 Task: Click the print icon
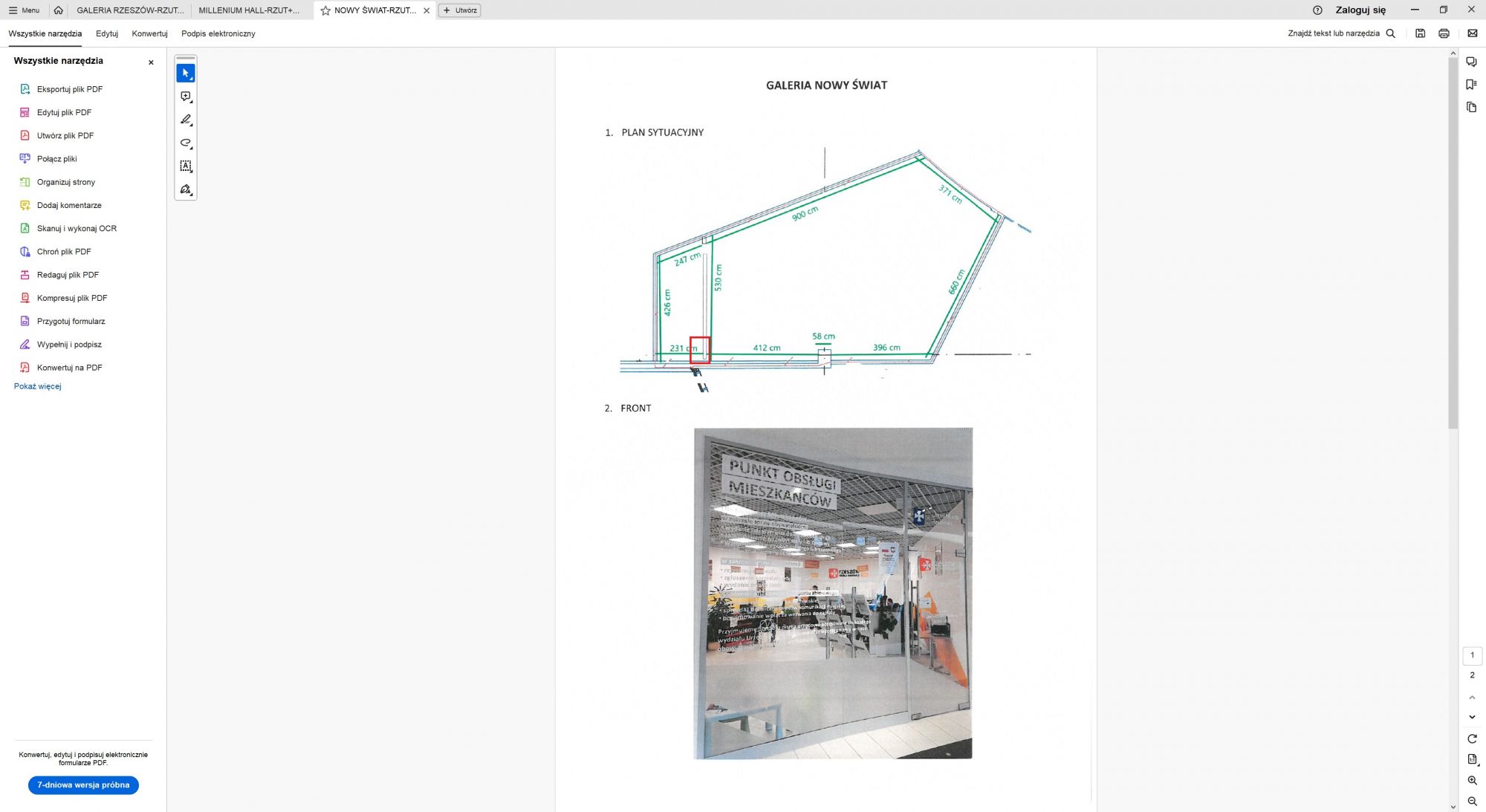1444,33
